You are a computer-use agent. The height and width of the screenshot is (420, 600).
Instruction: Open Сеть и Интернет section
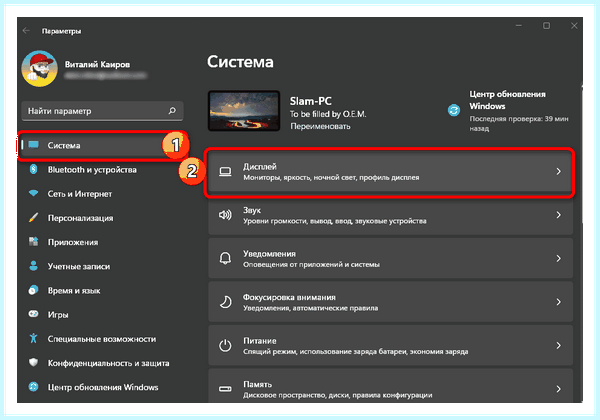80,194
